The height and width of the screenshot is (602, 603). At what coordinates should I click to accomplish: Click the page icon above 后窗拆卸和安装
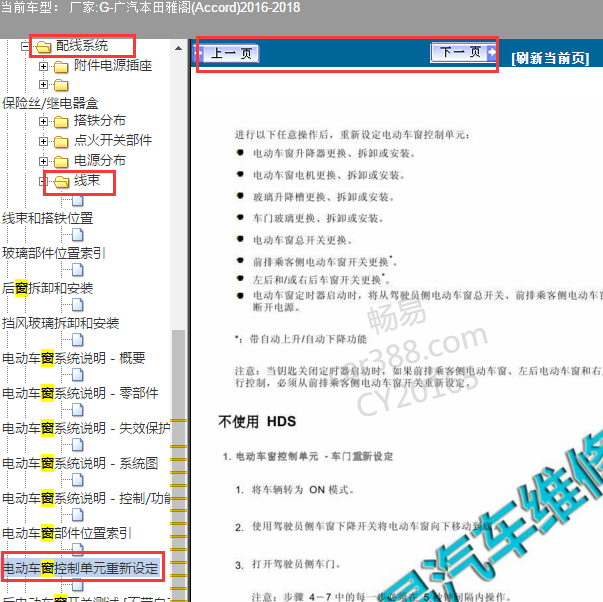click(x=78, y=270)
